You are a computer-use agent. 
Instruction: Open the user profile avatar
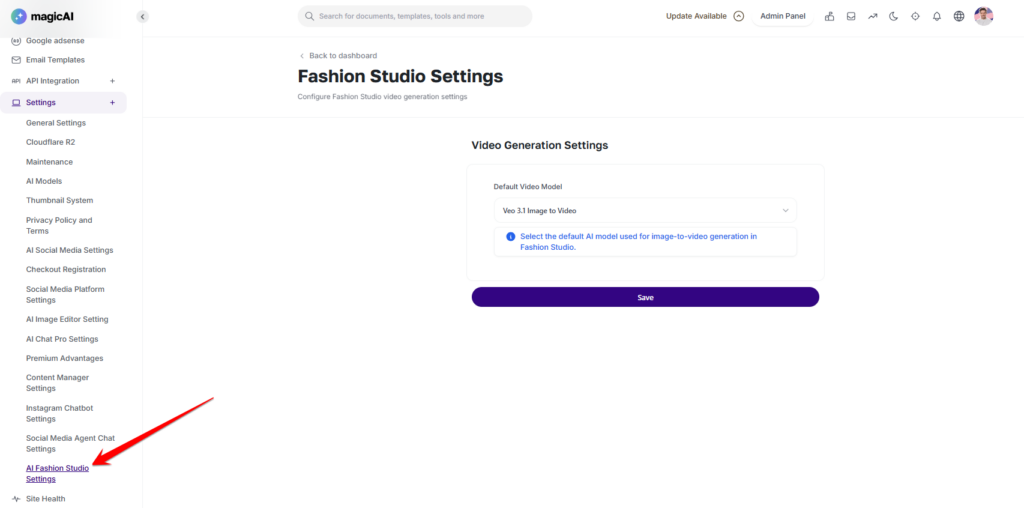pos(983,16)
